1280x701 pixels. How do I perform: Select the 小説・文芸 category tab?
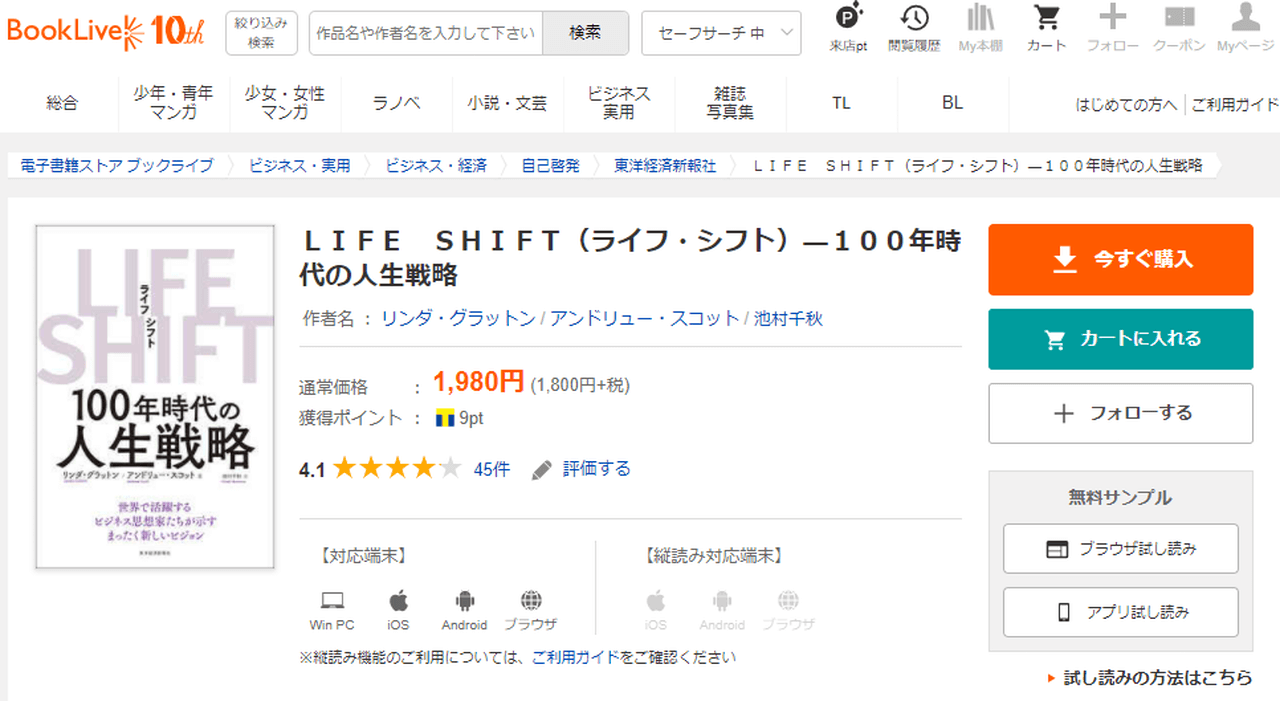[507, 103]
